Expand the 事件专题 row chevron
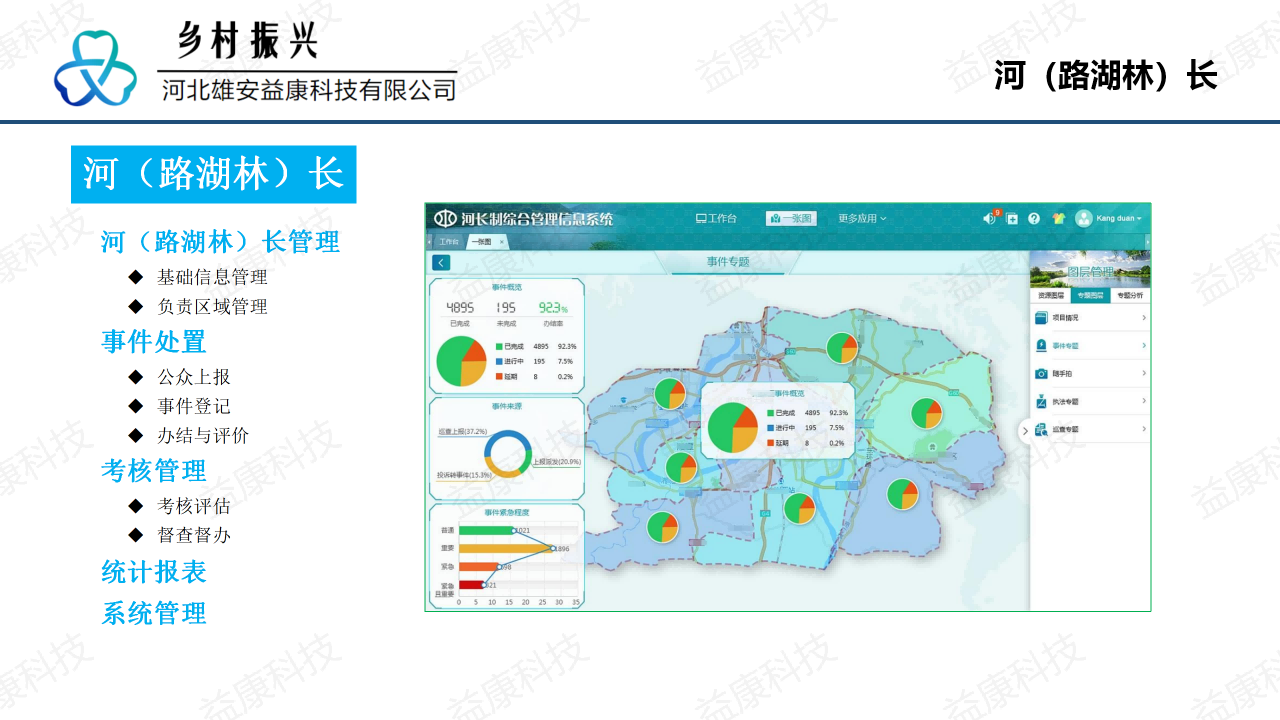Image resolution: width=1280 pixels, height=720 pixels. [x=1144, y=346]
